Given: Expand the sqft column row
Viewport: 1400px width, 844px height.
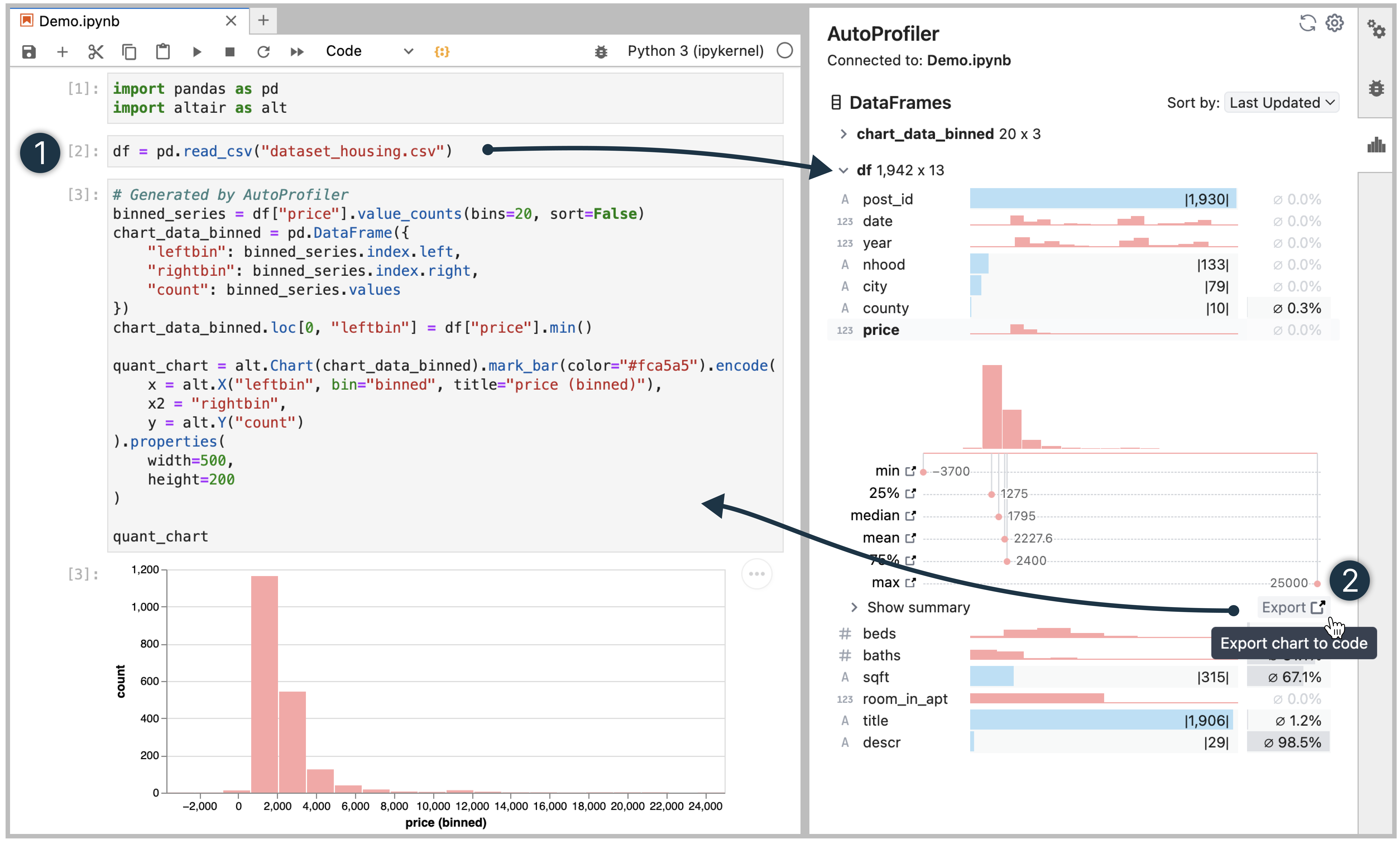Looking at the screenshot, I should [x=1083, y=677].
